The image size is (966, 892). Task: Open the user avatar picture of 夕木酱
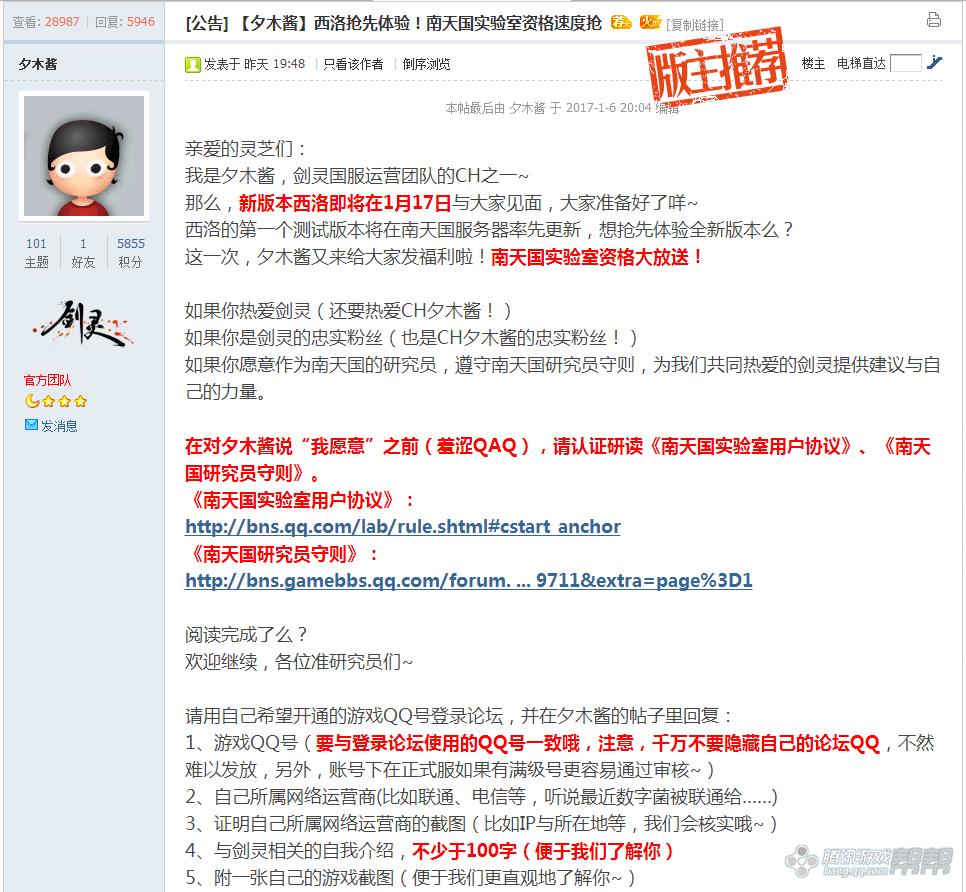pyautogui.click(x=84, y=156)
